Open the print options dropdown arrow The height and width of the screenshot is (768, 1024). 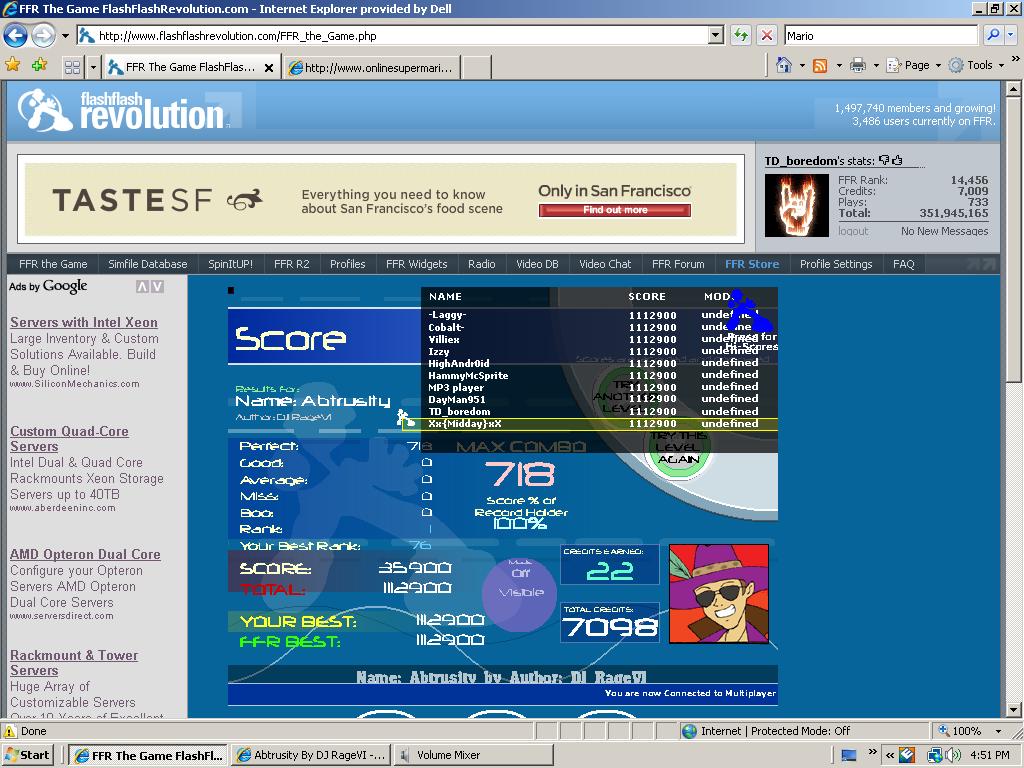(x=876, y=65)
